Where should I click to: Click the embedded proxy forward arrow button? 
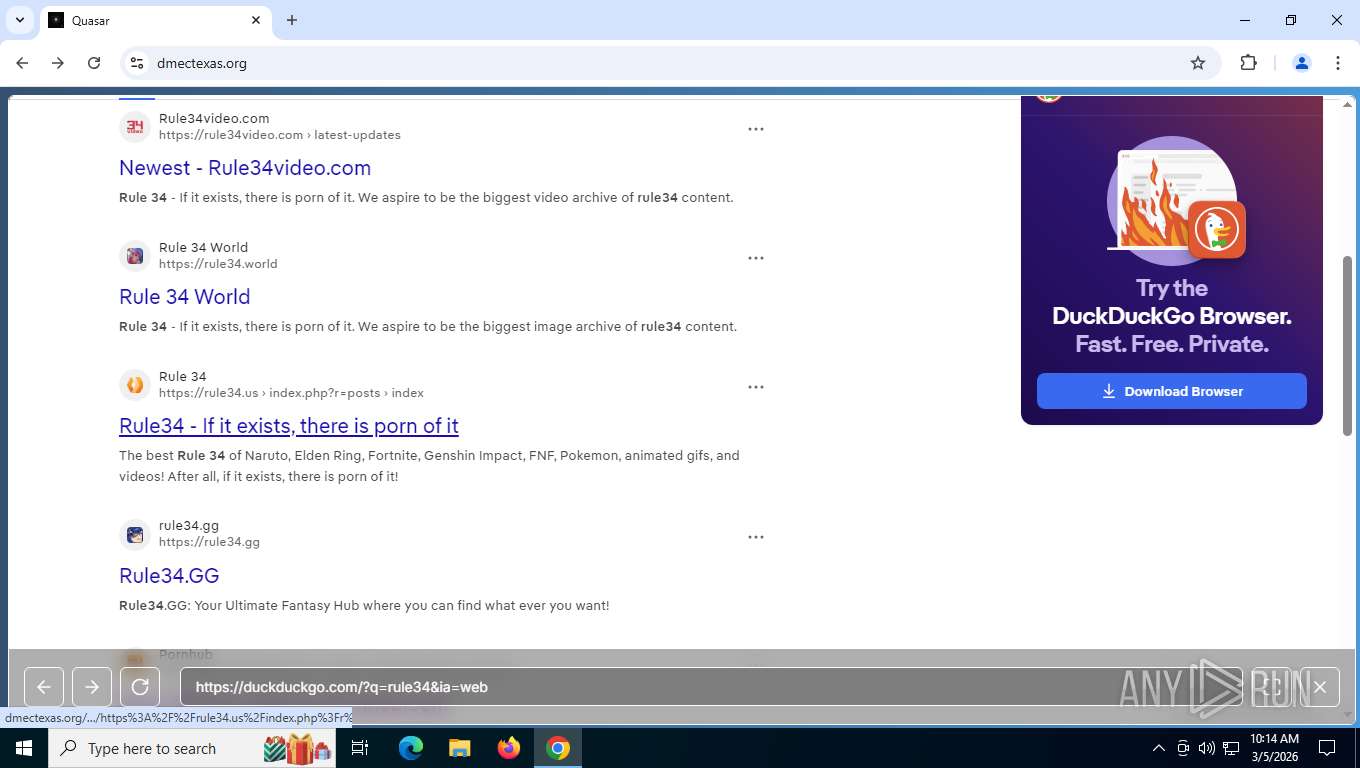point(92,687)
